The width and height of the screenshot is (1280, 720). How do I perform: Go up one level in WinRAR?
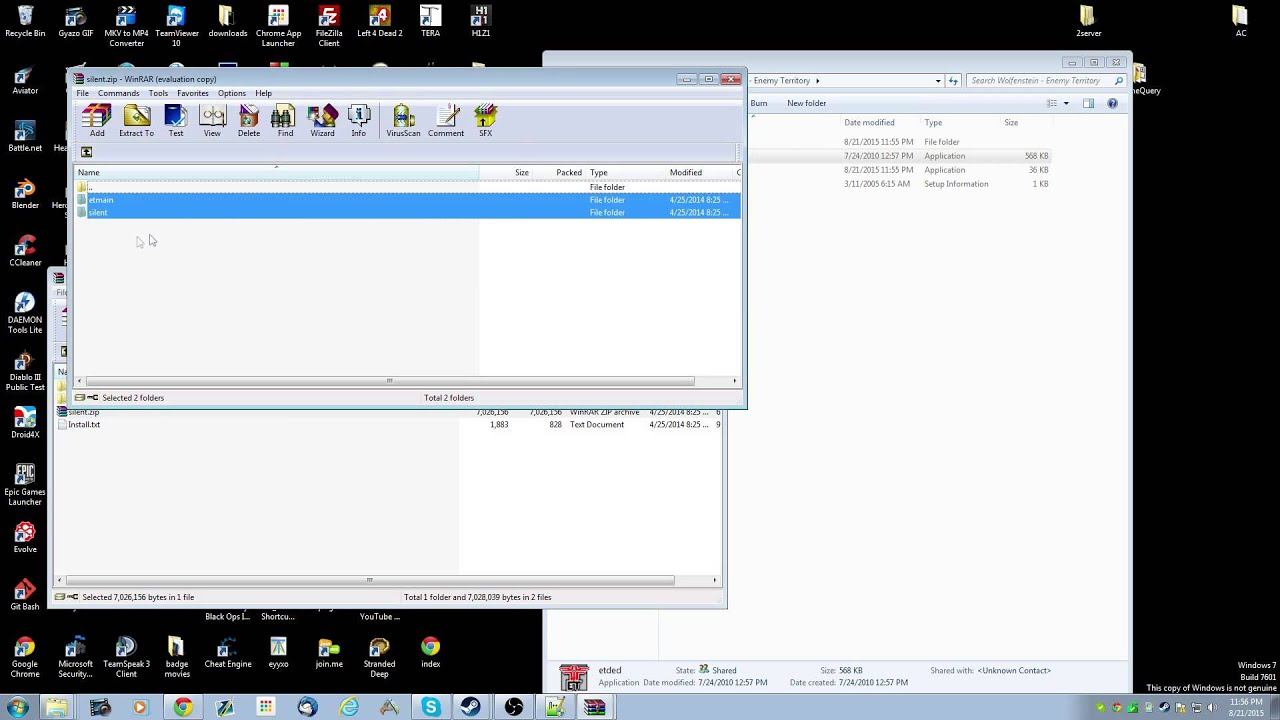pos(86,152)
